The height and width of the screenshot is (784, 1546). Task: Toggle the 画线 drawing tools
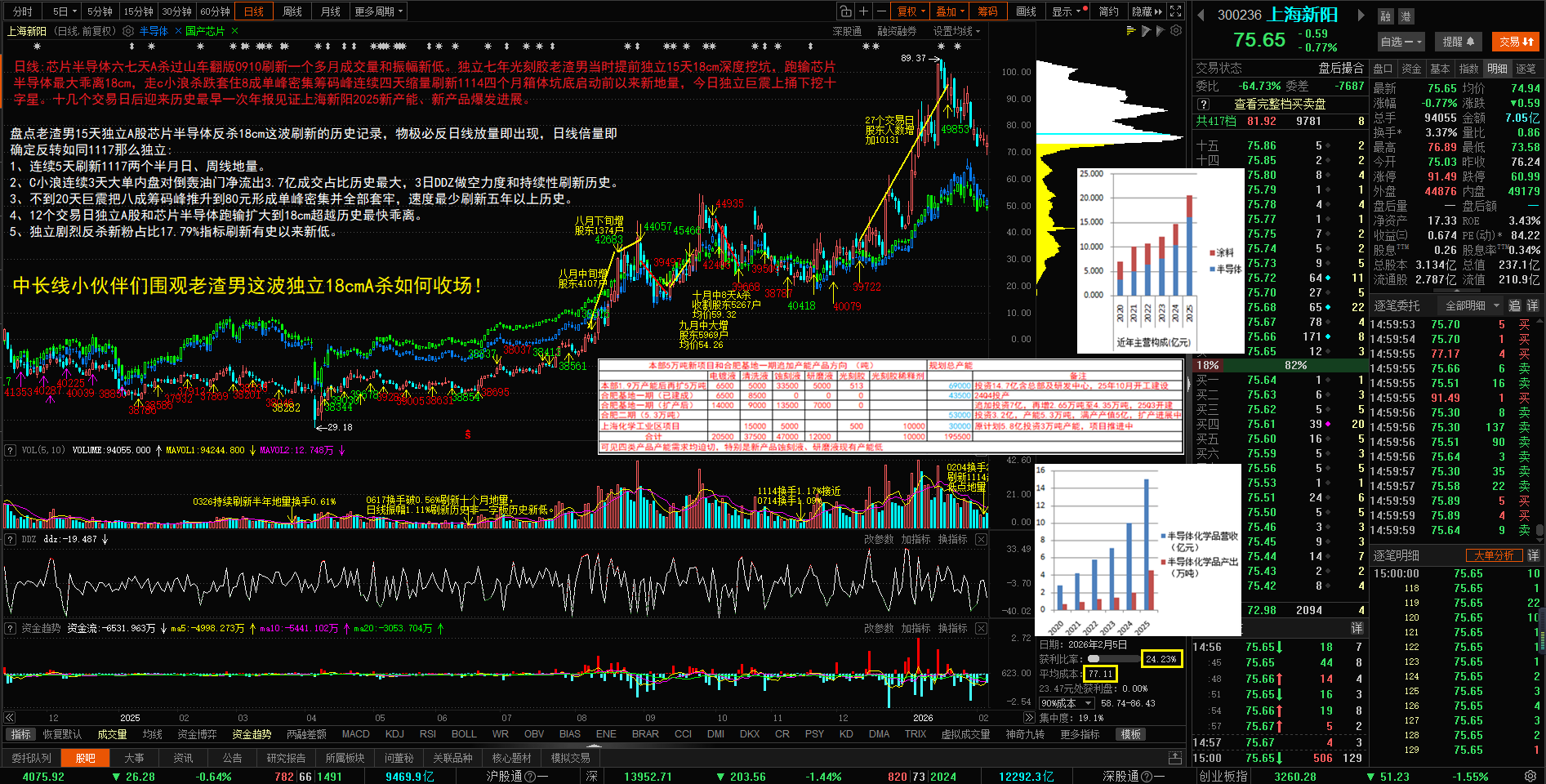[x=1026, y=11]
